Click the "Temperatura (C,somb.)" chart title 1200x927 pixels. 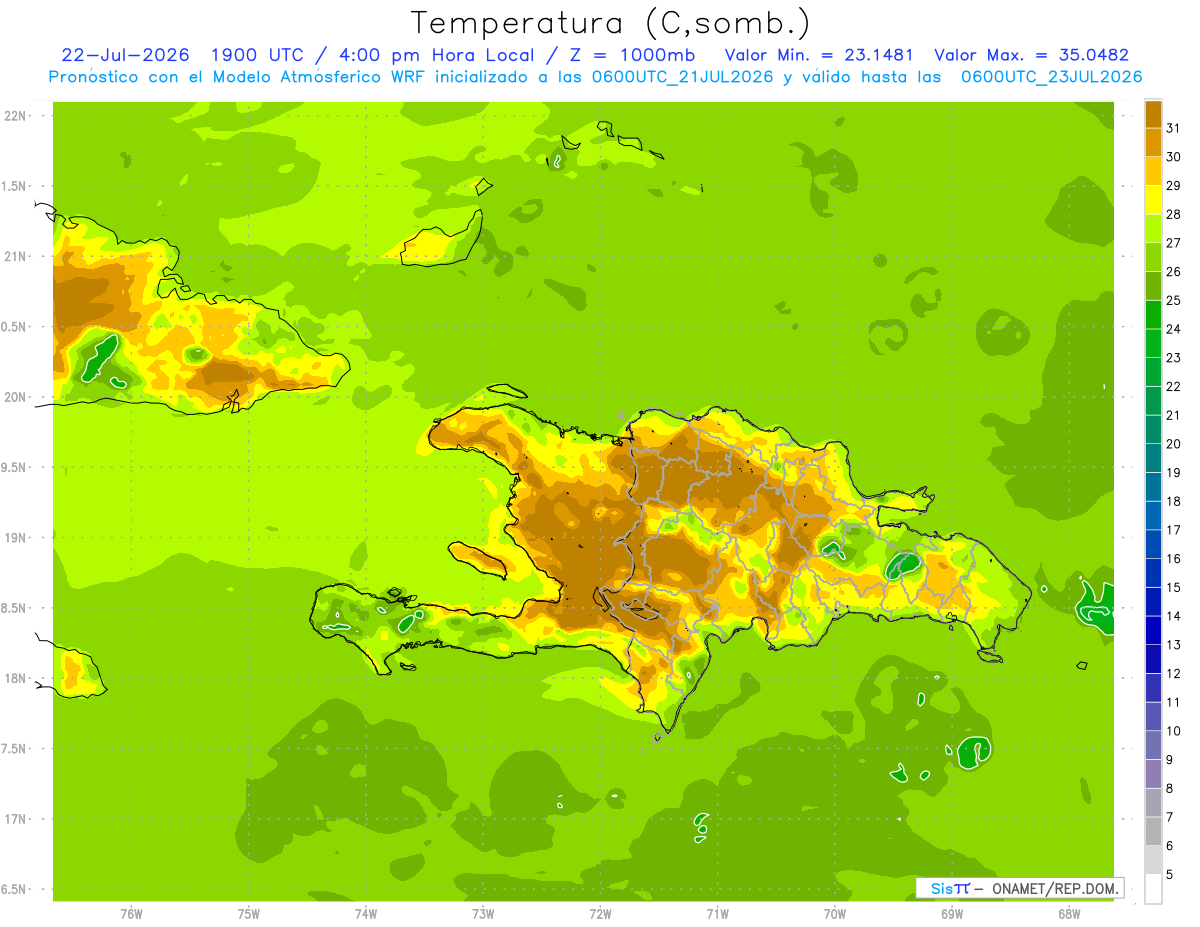(611, 23)
